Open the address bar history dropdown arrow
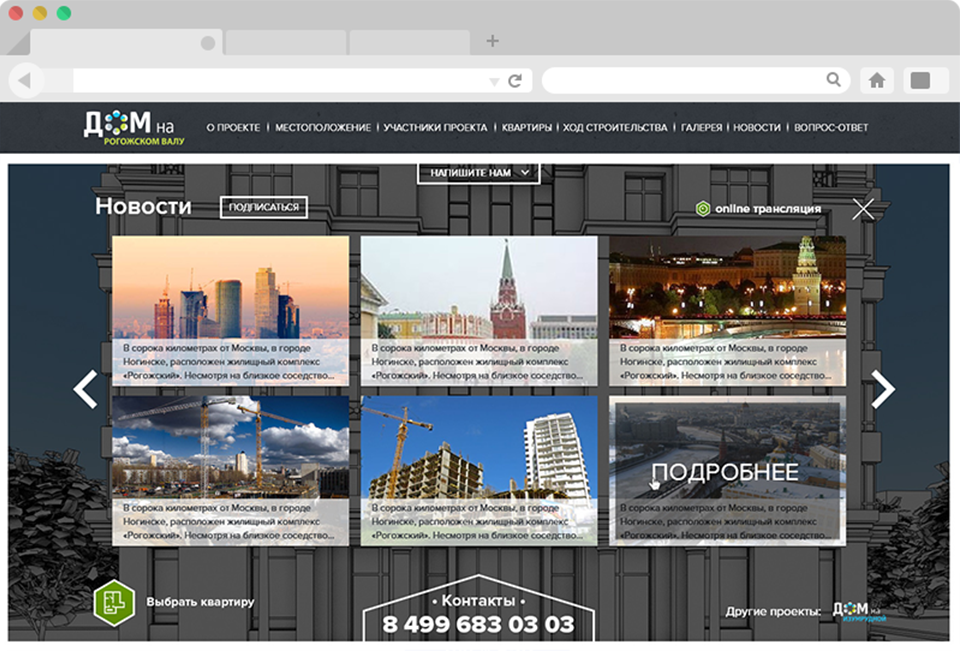The image size is (960, 651). pyautogui.click(x=494, y=81)
